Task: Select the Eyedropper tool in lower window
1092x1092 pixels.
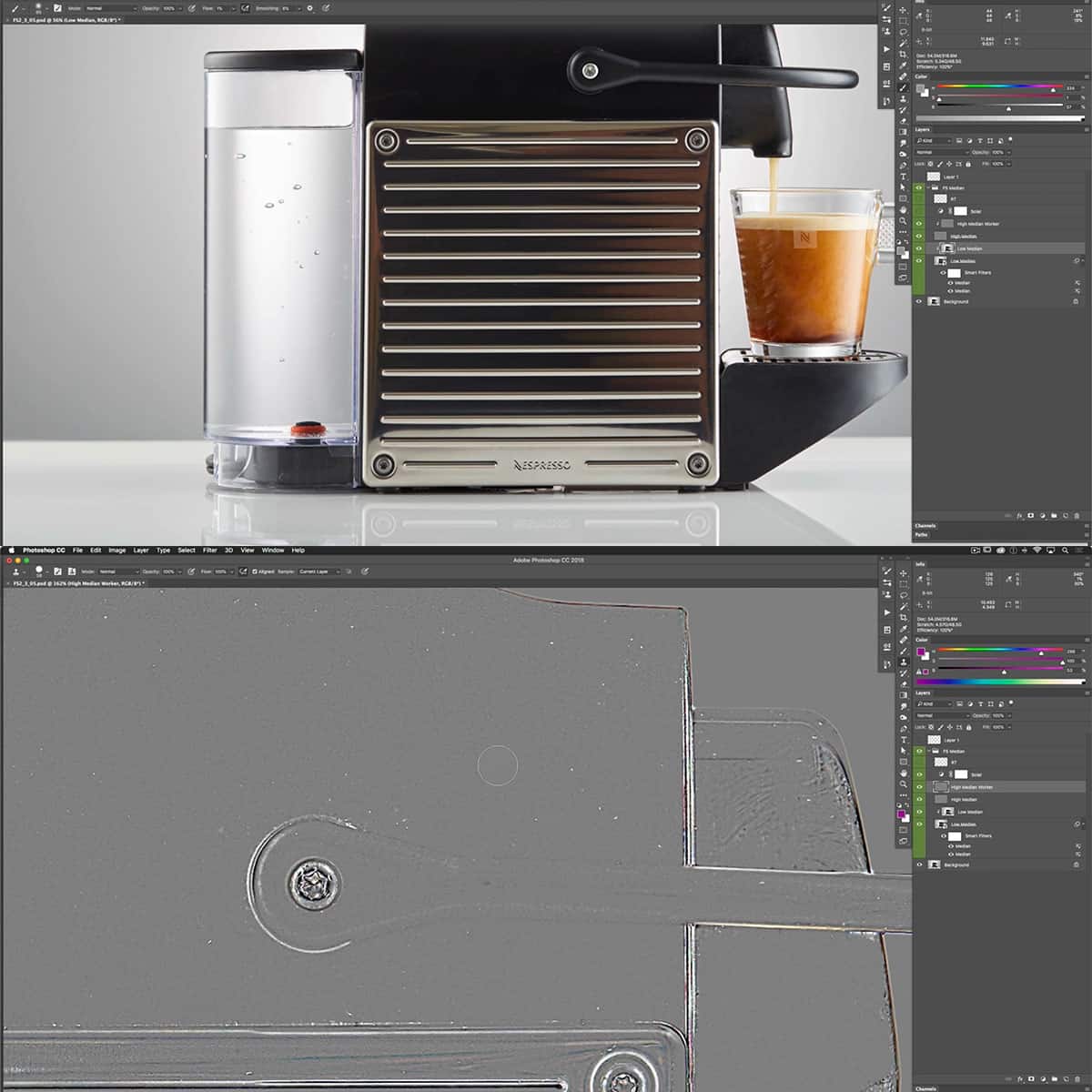Action: click(904, 629)
